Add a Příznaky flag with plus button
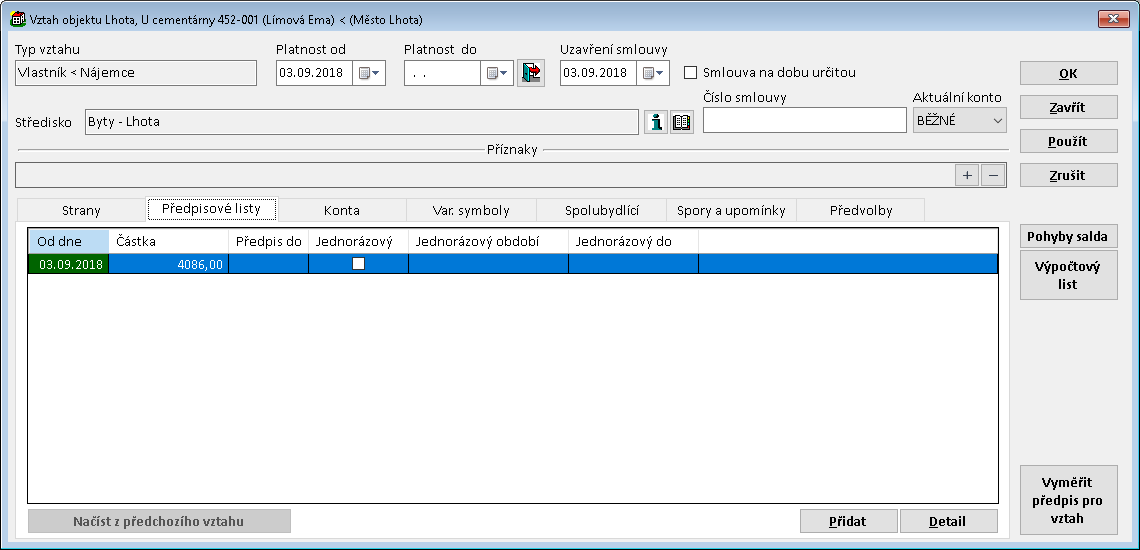 967,175
